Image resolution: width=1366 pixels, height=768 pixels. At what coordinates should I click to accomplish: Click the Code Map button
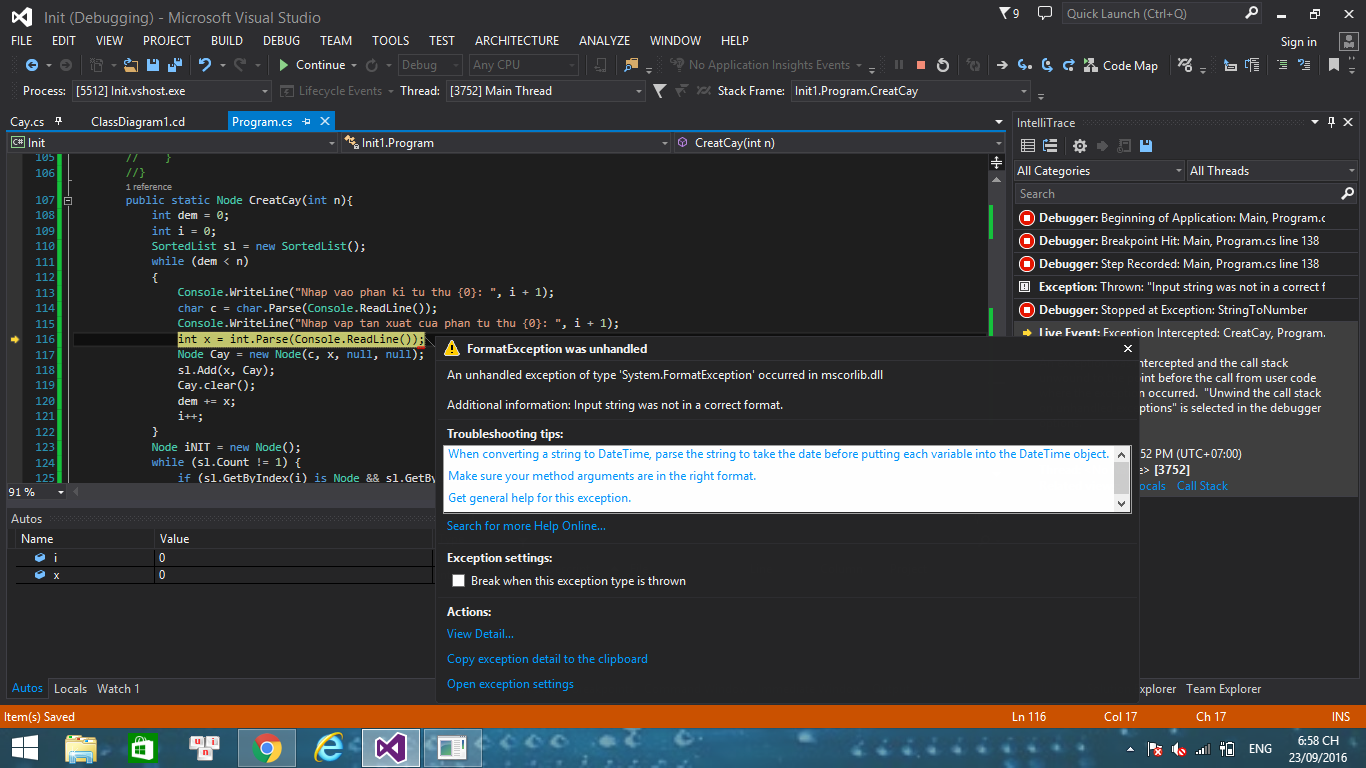tap(1121, 65)
